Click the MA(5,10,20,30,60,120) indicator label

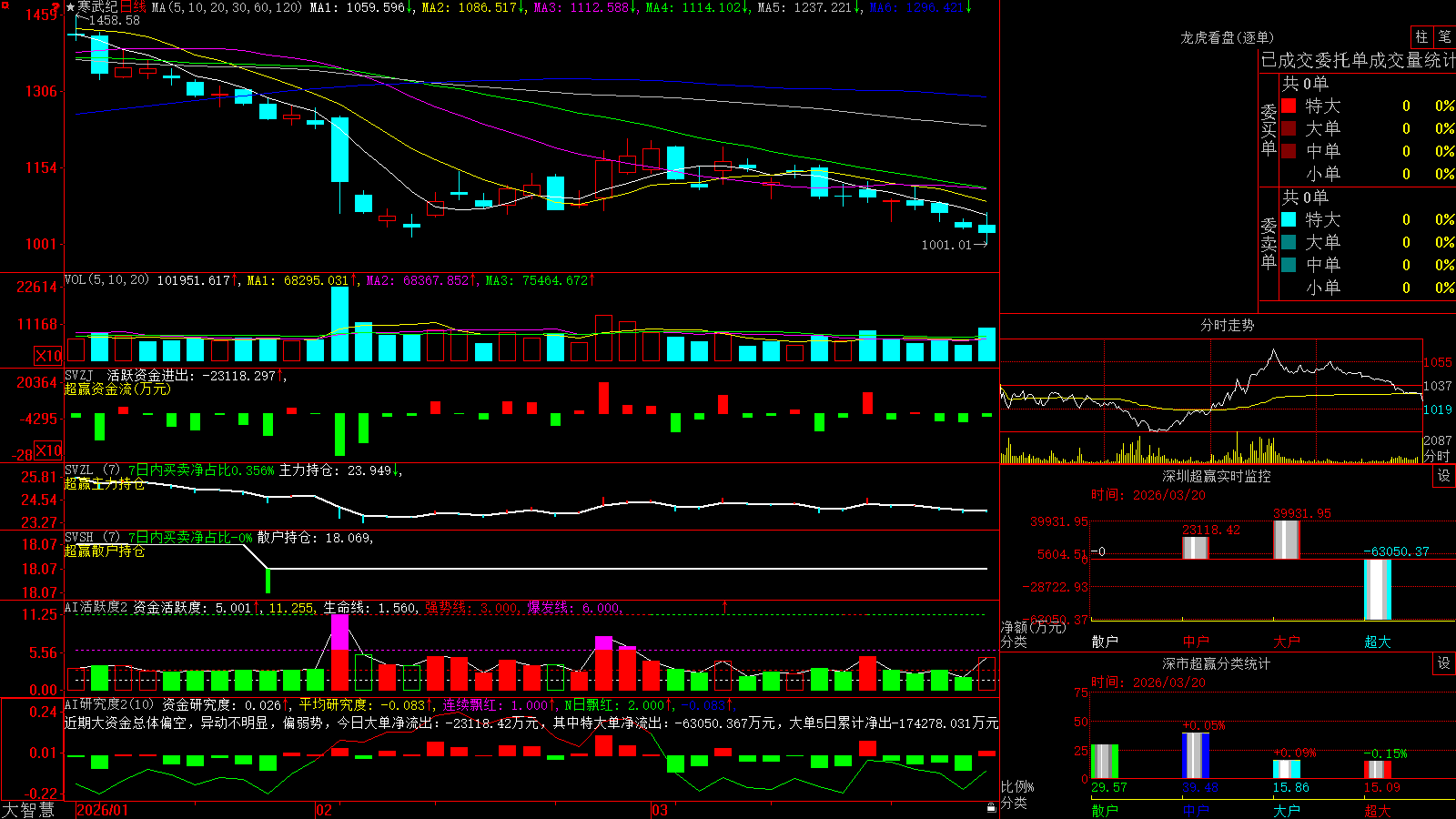[x=227, y=7]
